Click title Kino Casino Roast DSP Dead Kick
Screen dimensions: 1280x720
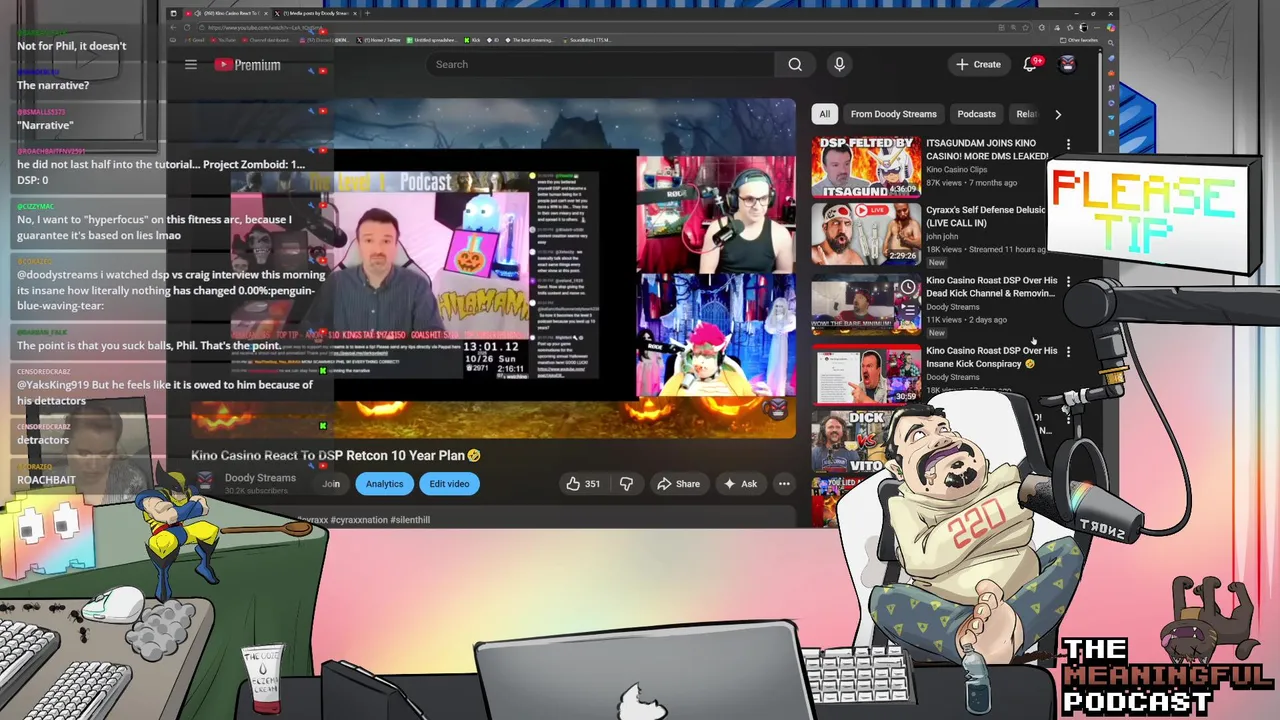(x=991, y=287)
